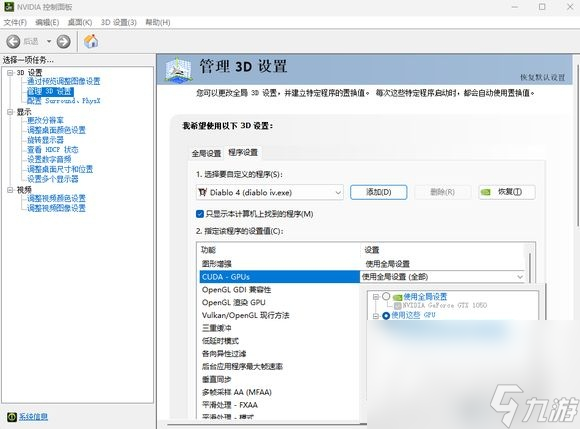Viewport: 580px width, 429px height.
Task: Click the 管理 3D 设置 header image
Action: 179,69
